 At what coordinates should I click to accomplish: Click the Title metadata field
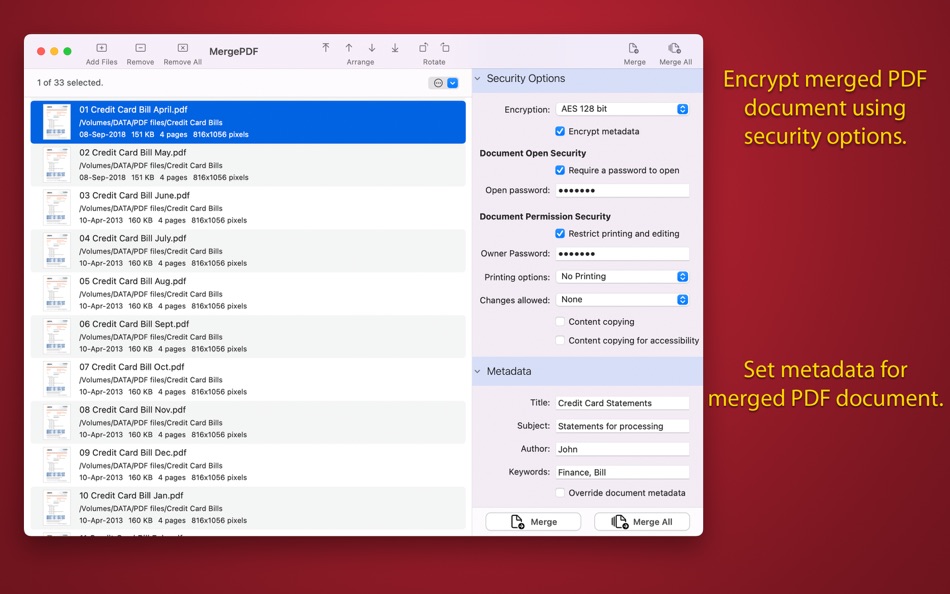tap(622, 403)
